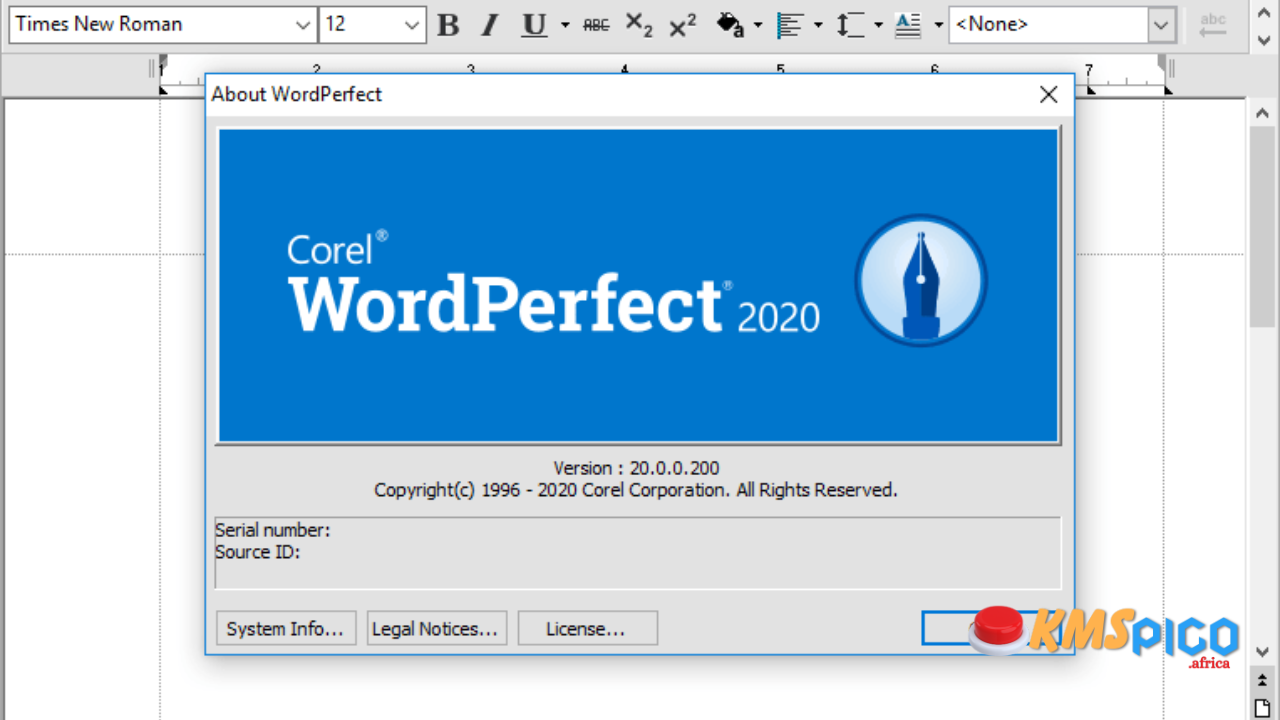Click the Source ID label
This screenshot has height=720, width=1280.
(257, 551)
